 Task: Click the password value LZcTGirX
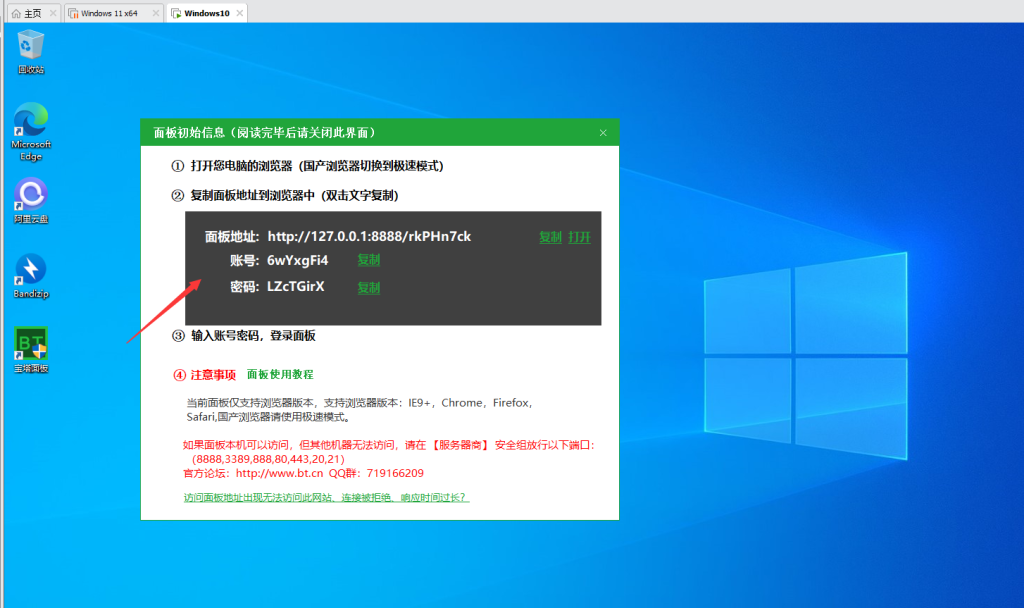[x=296, y=287]
